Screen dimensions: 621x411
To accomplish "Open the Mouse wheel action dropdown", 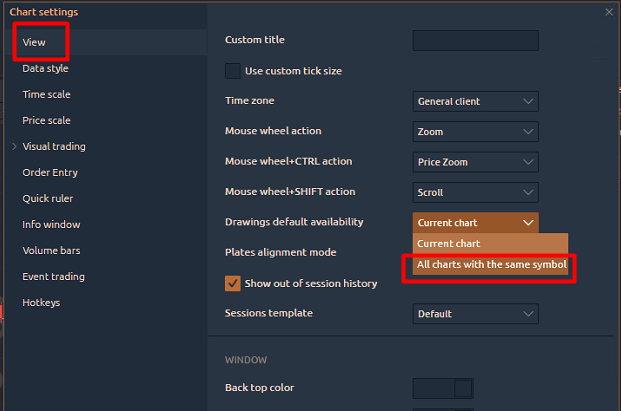I will tap(475, 131).
